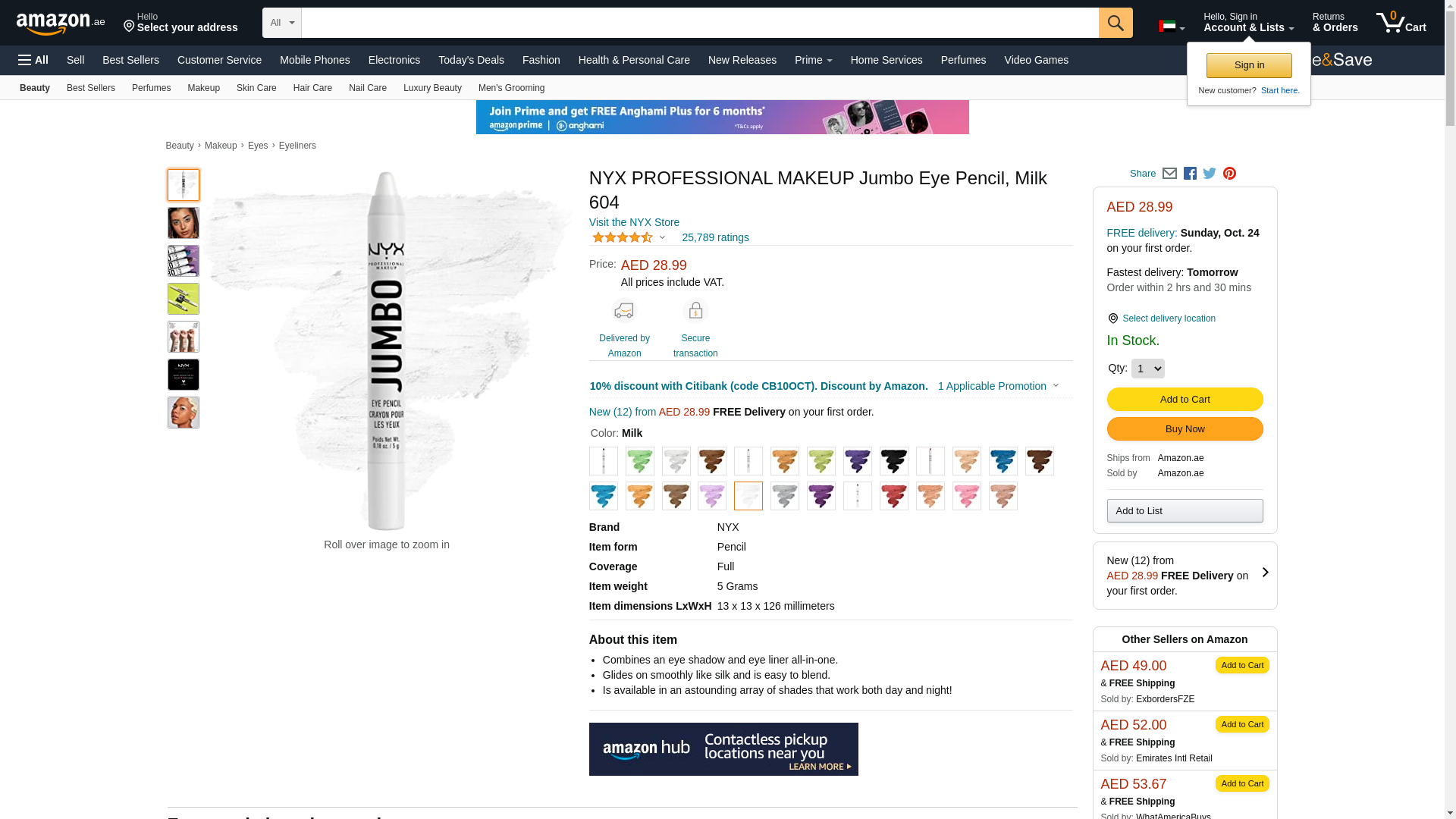Image resolution: width=1456 pixels, height=819 pixels.
Task: Open the UAE flag language selector
Action: [x=1171, y=27]
